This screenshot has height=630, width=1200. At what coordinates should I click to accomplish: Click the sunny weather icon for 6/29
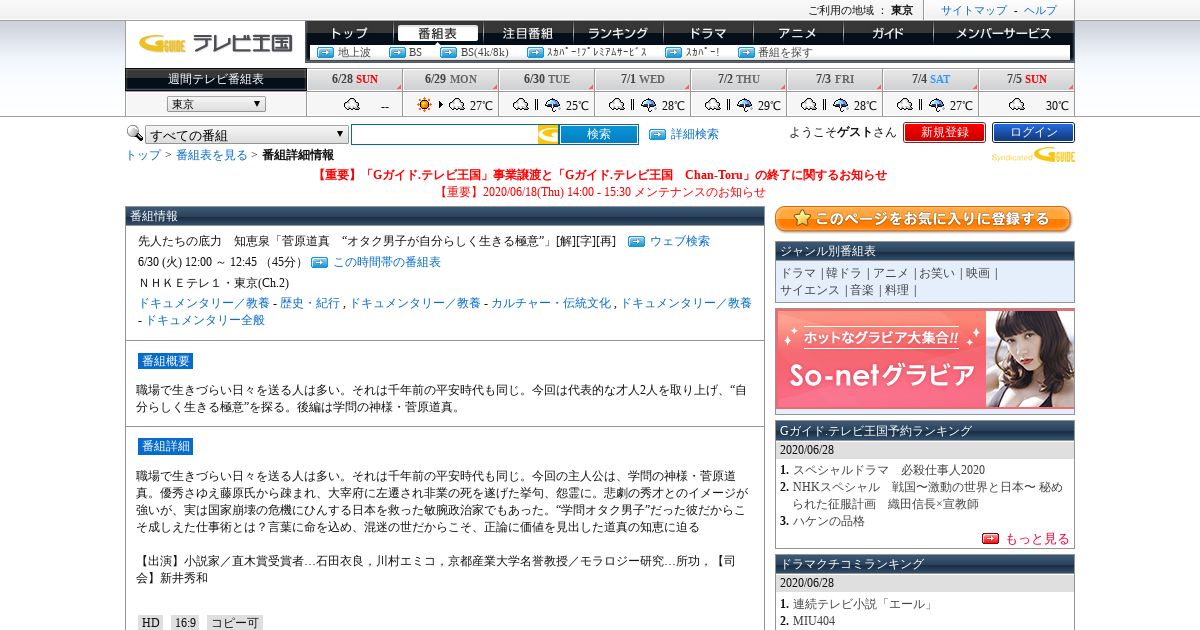pos(424,104)
